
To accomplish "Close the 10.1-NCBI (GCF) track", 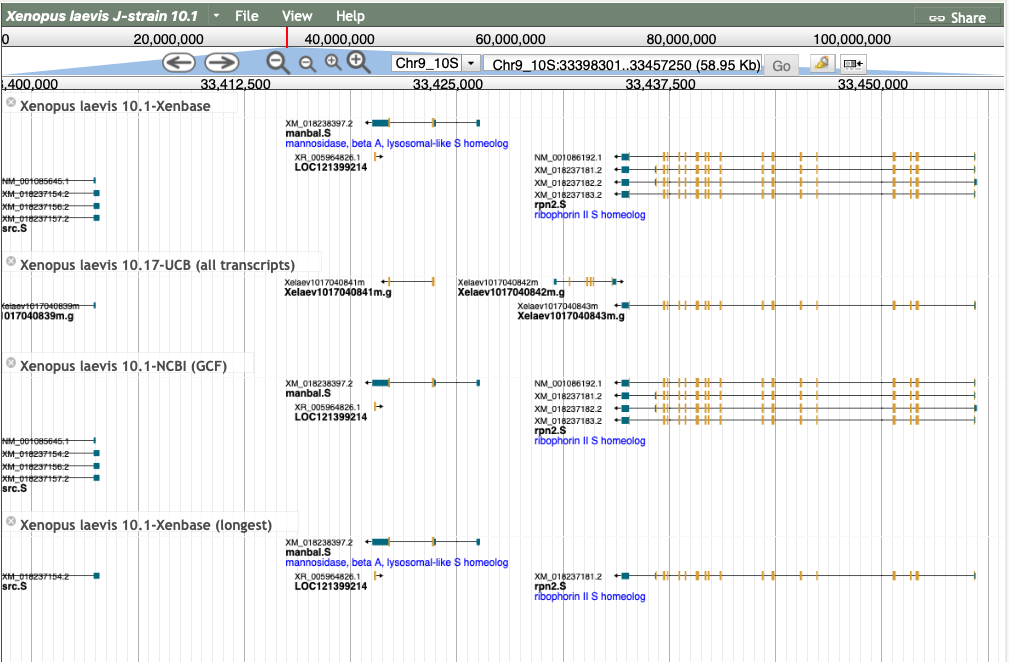I will pyautogui.click(x=11, y=364).
